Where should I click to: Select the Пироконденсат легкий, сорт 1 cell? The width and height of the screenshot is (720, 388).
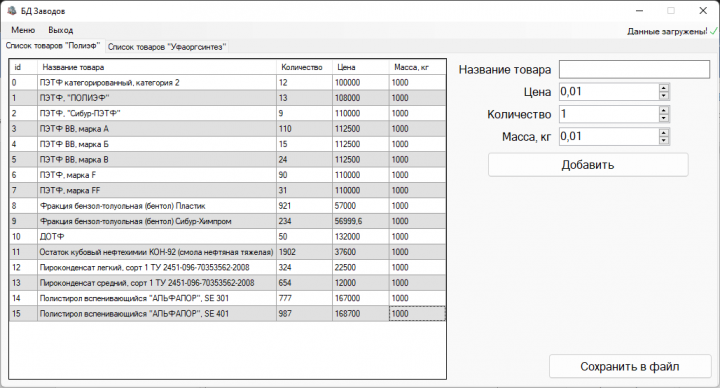(x=157, y=267)
